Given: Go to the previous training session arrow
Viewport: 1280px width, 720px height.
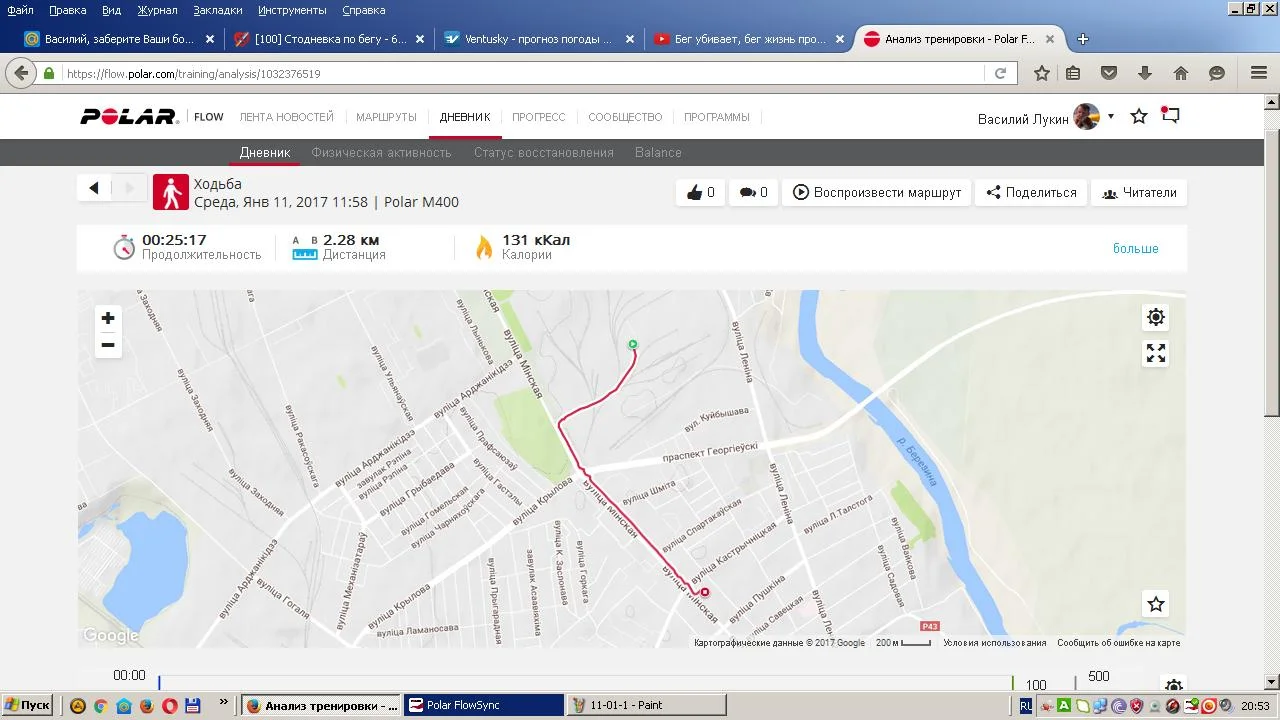Looking at the screenshot, I should tap(94, 188).
